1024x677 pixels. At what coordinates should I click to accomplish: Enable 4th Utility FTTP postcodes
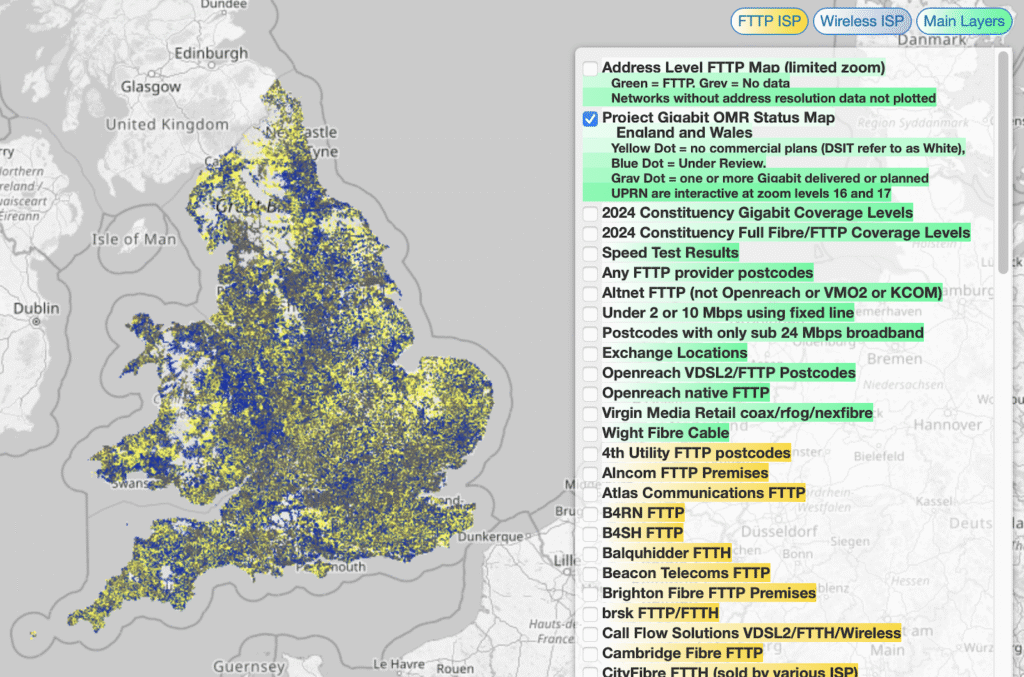[x=589, y=452]
